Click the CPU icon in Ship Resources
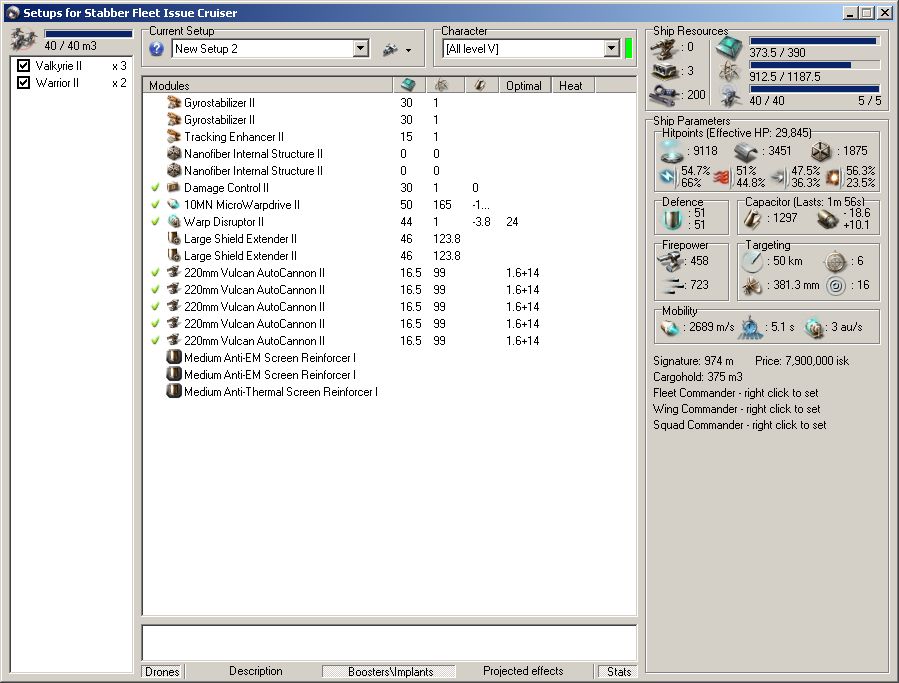 click(729, 46)
